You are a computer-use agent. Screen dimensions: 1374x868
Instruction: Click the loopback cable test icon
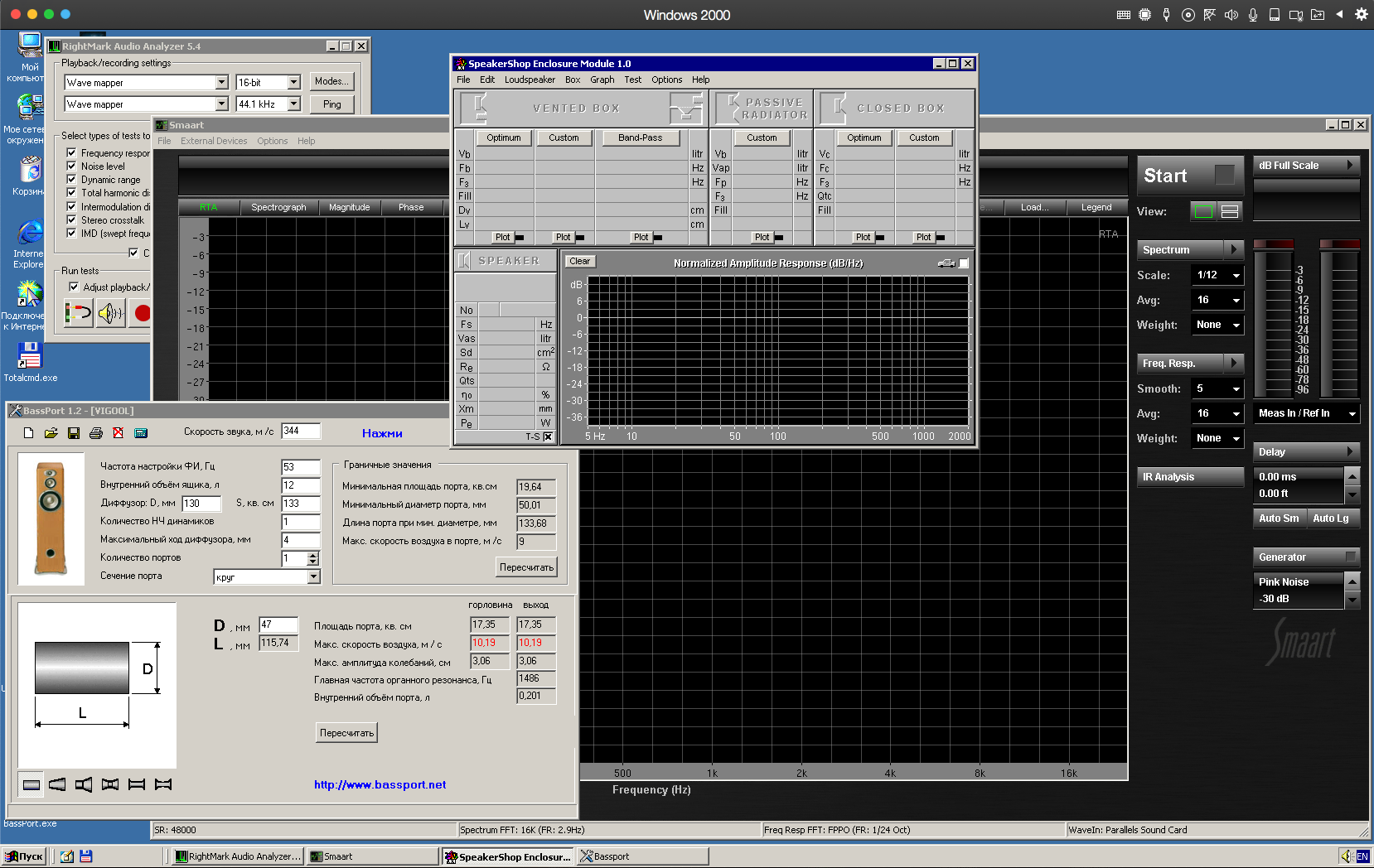(78, 313)
